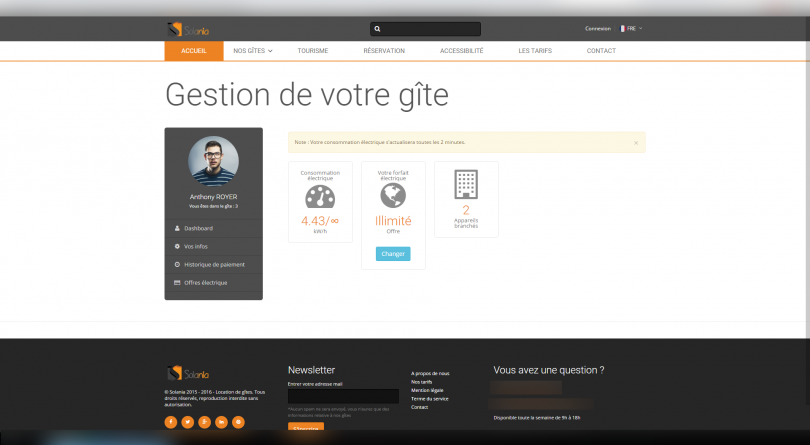Click the newsletter email input field
Viewport: 810px width, 445px height.
tap(343, 396)
